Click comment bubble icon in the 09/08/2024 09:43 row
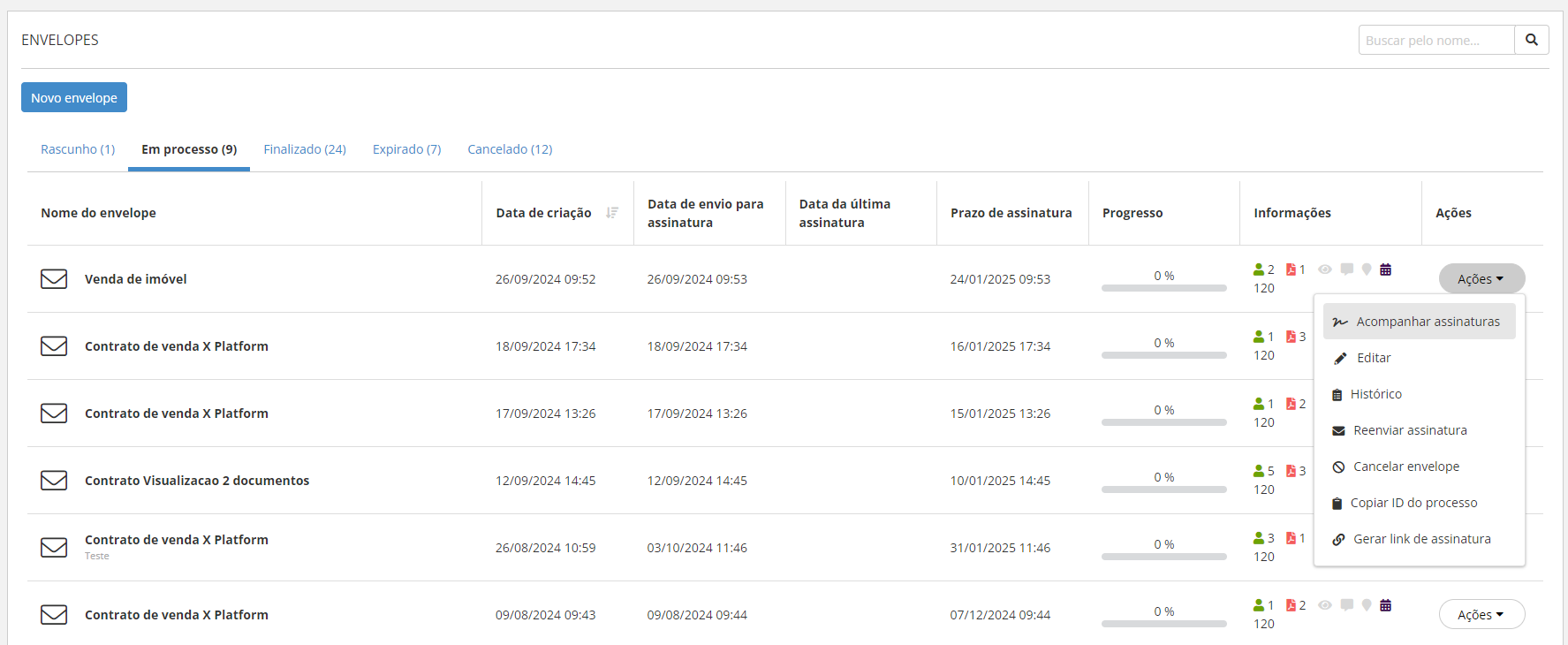Screen dimensions: 1568x645 (1346, 605)
